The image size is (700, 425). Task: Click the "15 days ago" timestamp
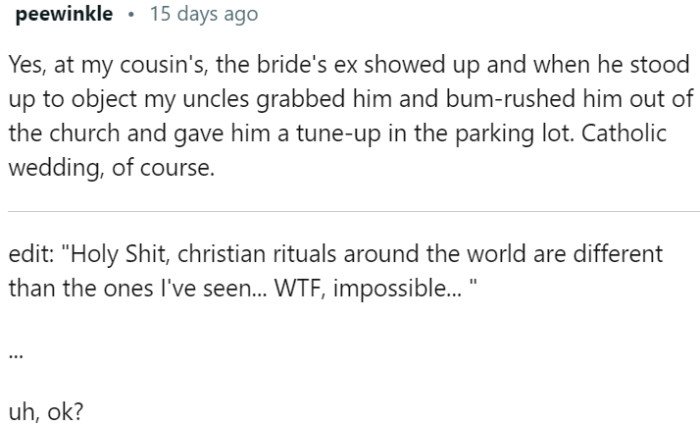[203, 14]
